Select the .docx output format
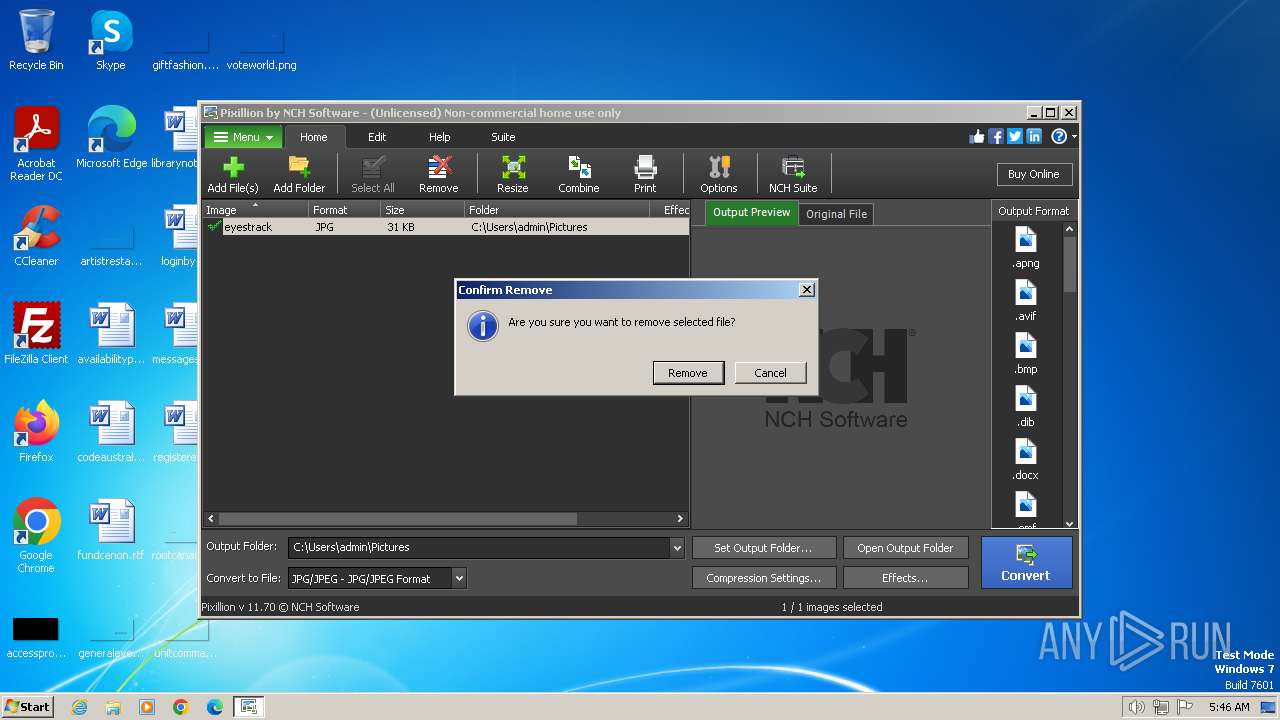The height and width of the screenshot is (720, 1280). tap(1026, 459)
